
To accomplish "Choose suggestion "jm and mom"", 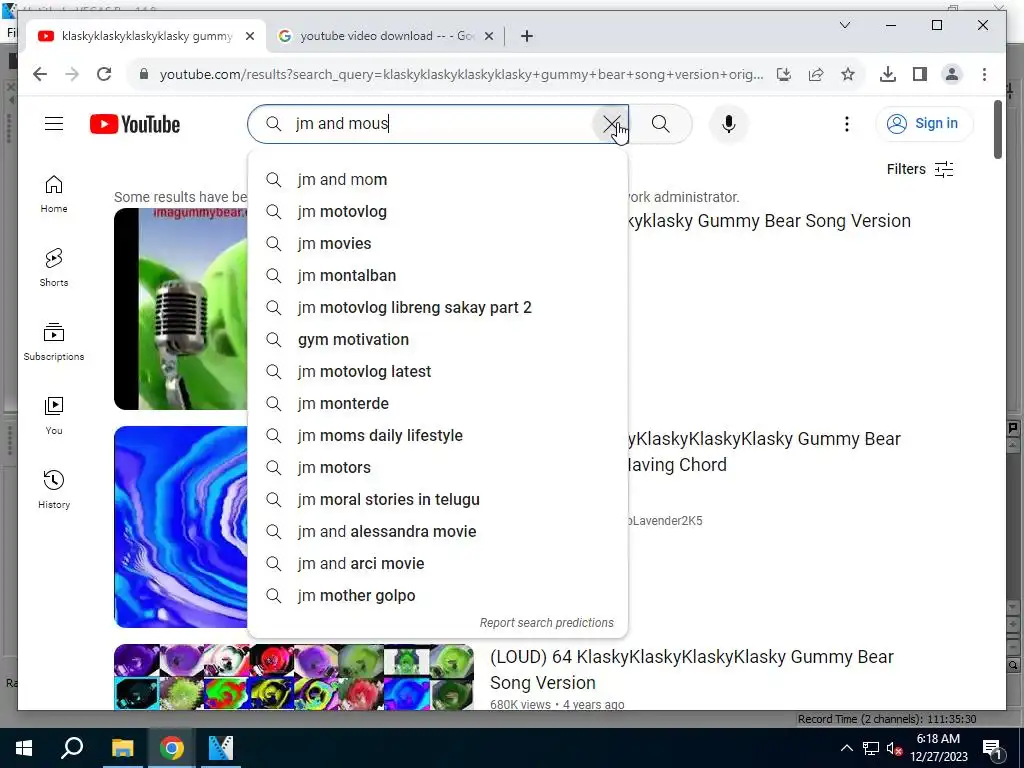I will pos(438,180).
